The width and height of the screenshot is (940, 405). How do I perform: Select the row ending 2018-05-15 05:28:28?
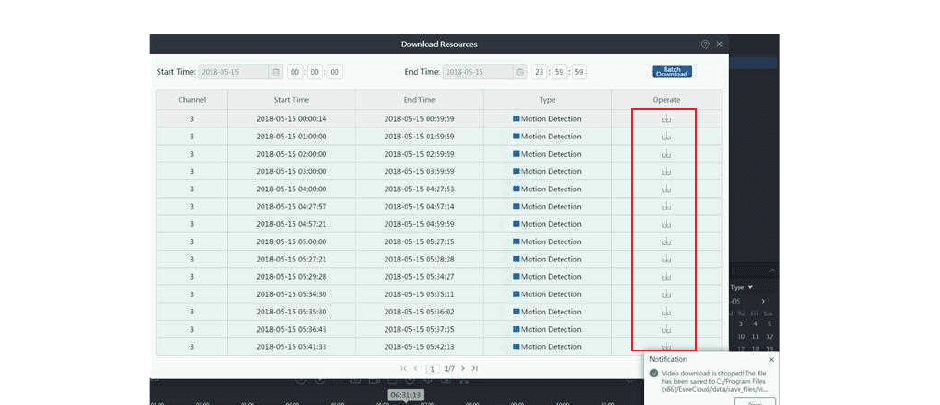pyautogui.click(x=439, y=259)
